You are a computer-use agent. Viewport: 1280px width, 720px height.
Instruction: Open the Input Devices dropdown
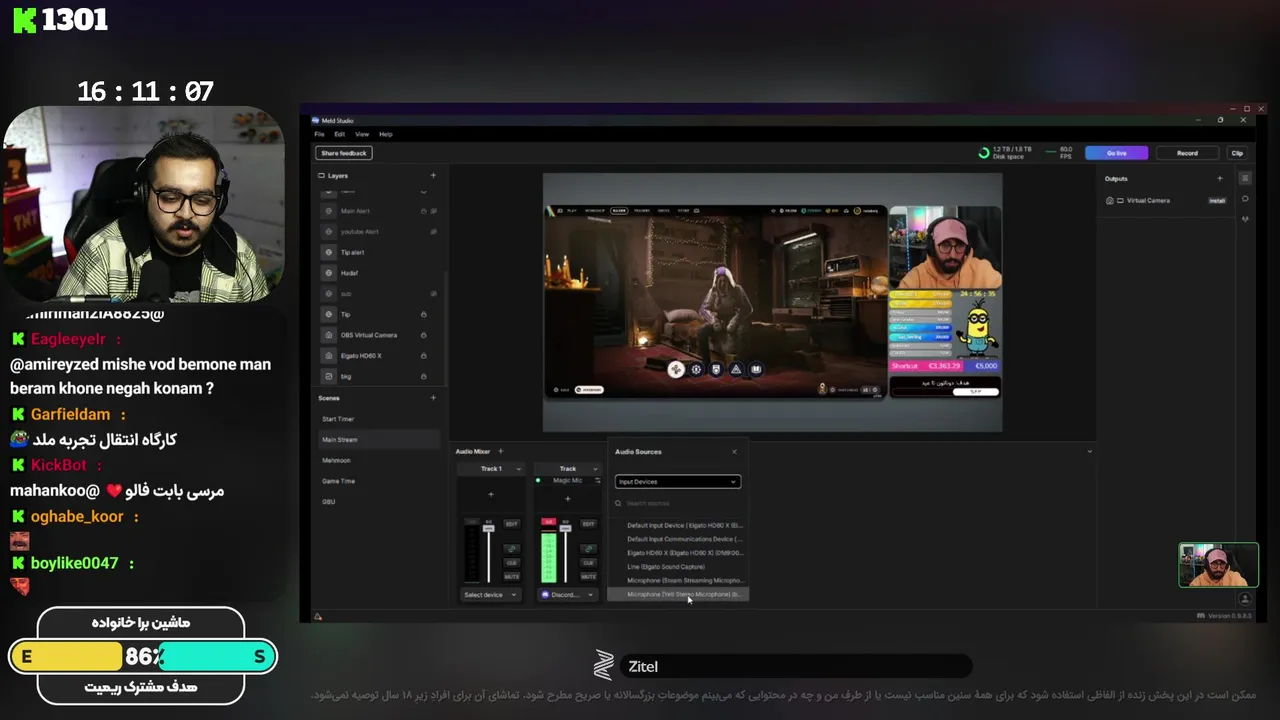(677, 482)
